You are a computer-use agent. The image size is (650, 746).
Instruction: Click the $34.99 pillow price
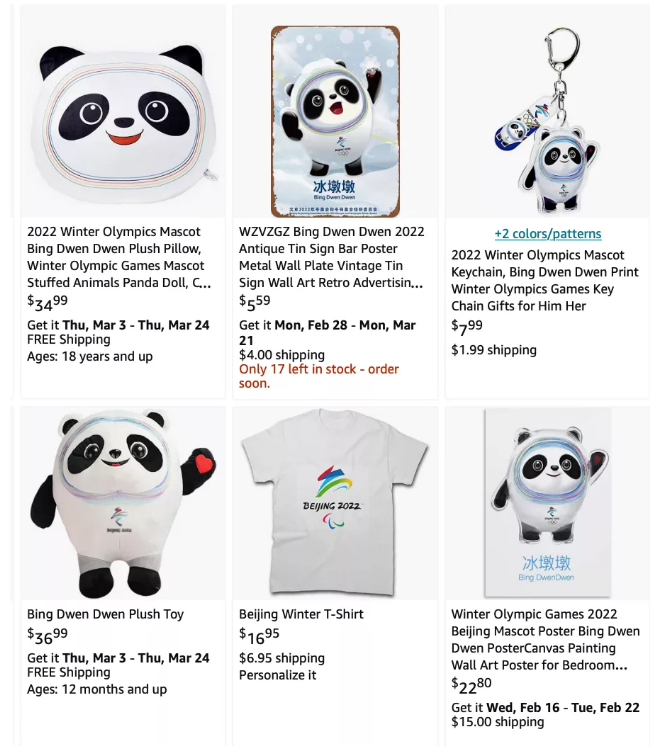click(x=47, y=302)
